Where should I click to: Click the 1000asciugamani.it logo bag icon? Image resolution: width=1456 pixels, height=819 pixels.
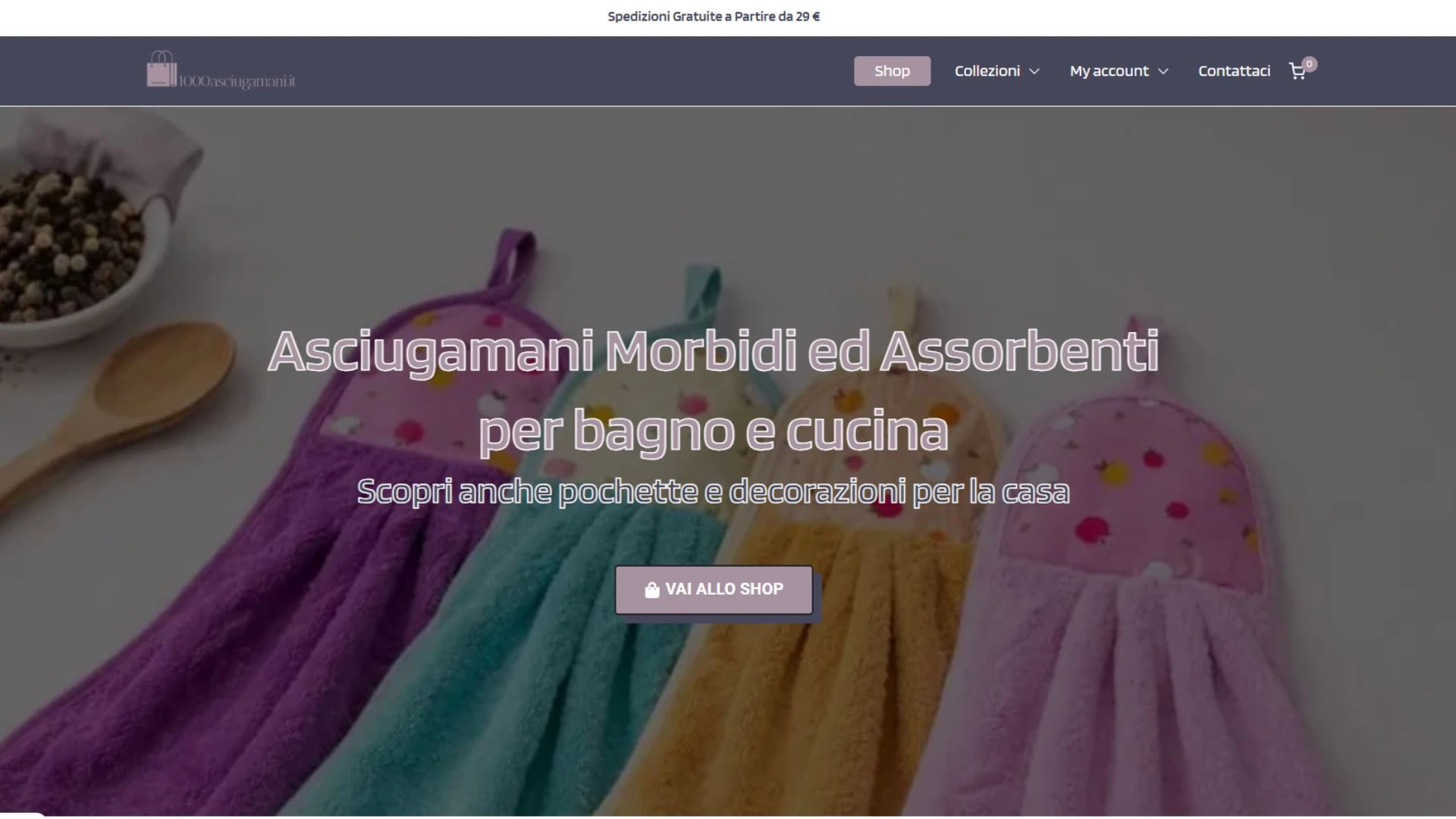point(161,69)
